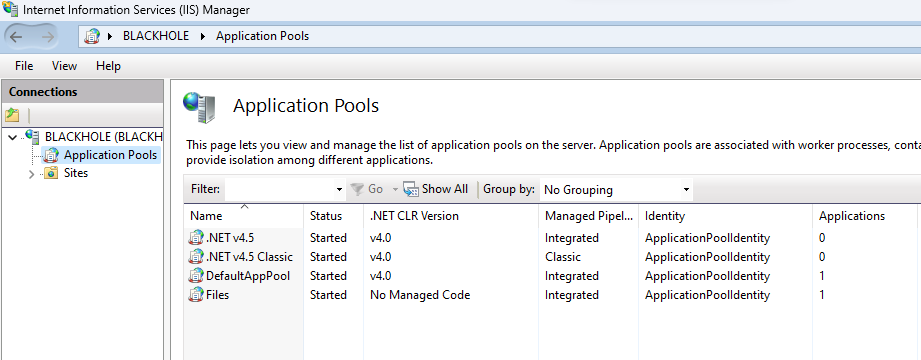Screen dimensions: 921x360
Task: Click the Connections toolbar connect icon
Action: tap(12, 115)
